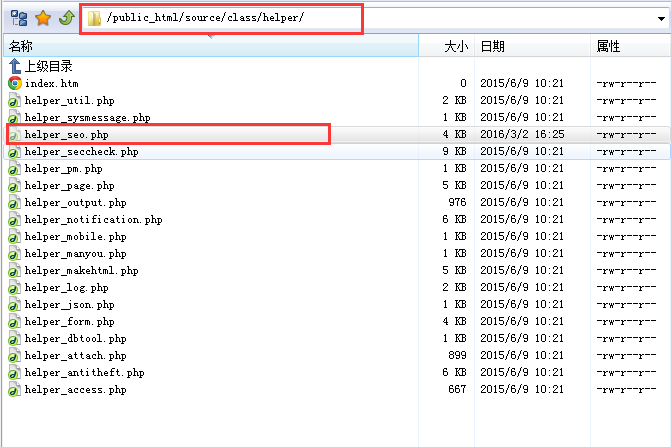Click the up-level directory arrow icon
Image resolution: width=671 pixels, height=447 pixels.
click(x=15, y=66)
